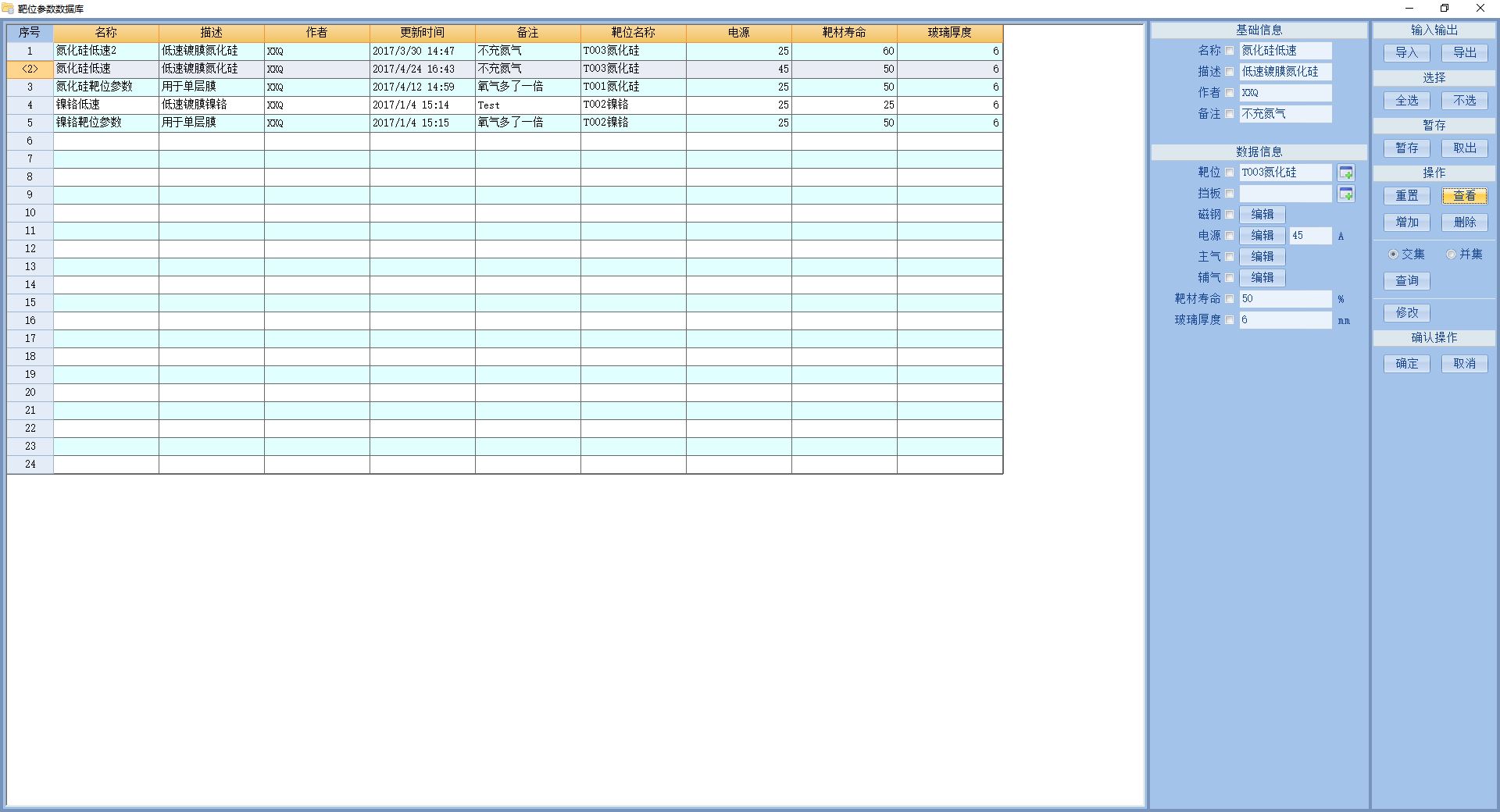Click the 确定 button
Screen dimensions: 1500x812
[1407, 364]
